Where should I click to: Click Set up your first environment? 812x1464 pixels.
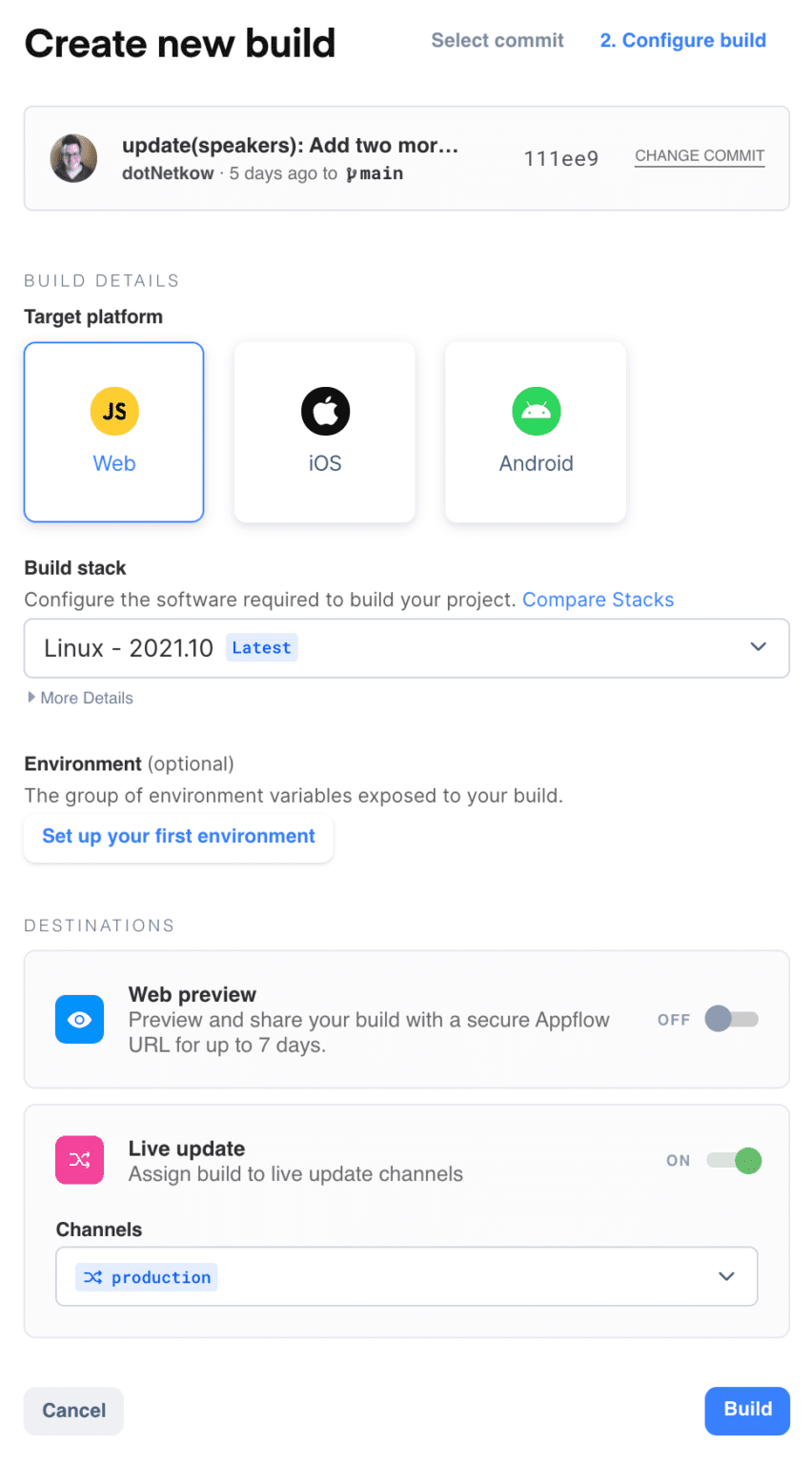click(178, 837)
